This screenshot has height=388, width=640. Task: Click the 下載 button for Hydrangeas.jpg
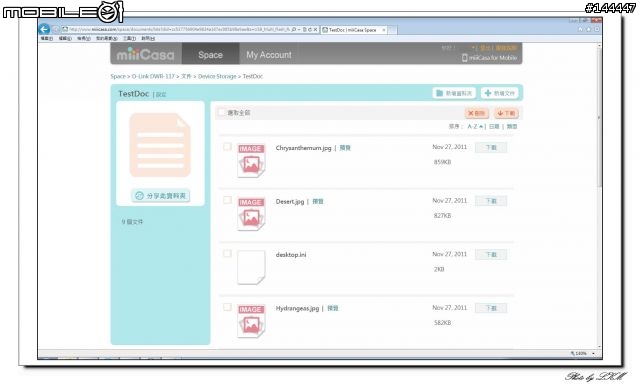491,308
